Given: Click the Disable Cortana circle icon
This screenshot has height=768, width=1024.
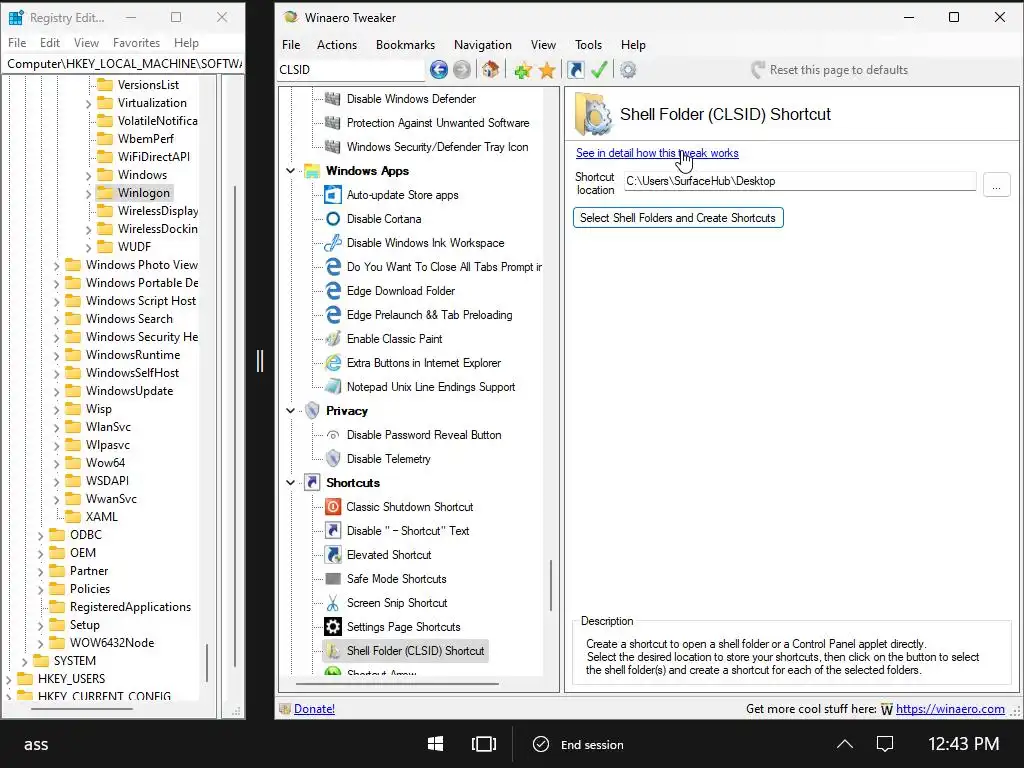Looking at the screenshot, I should click(333, 219).
